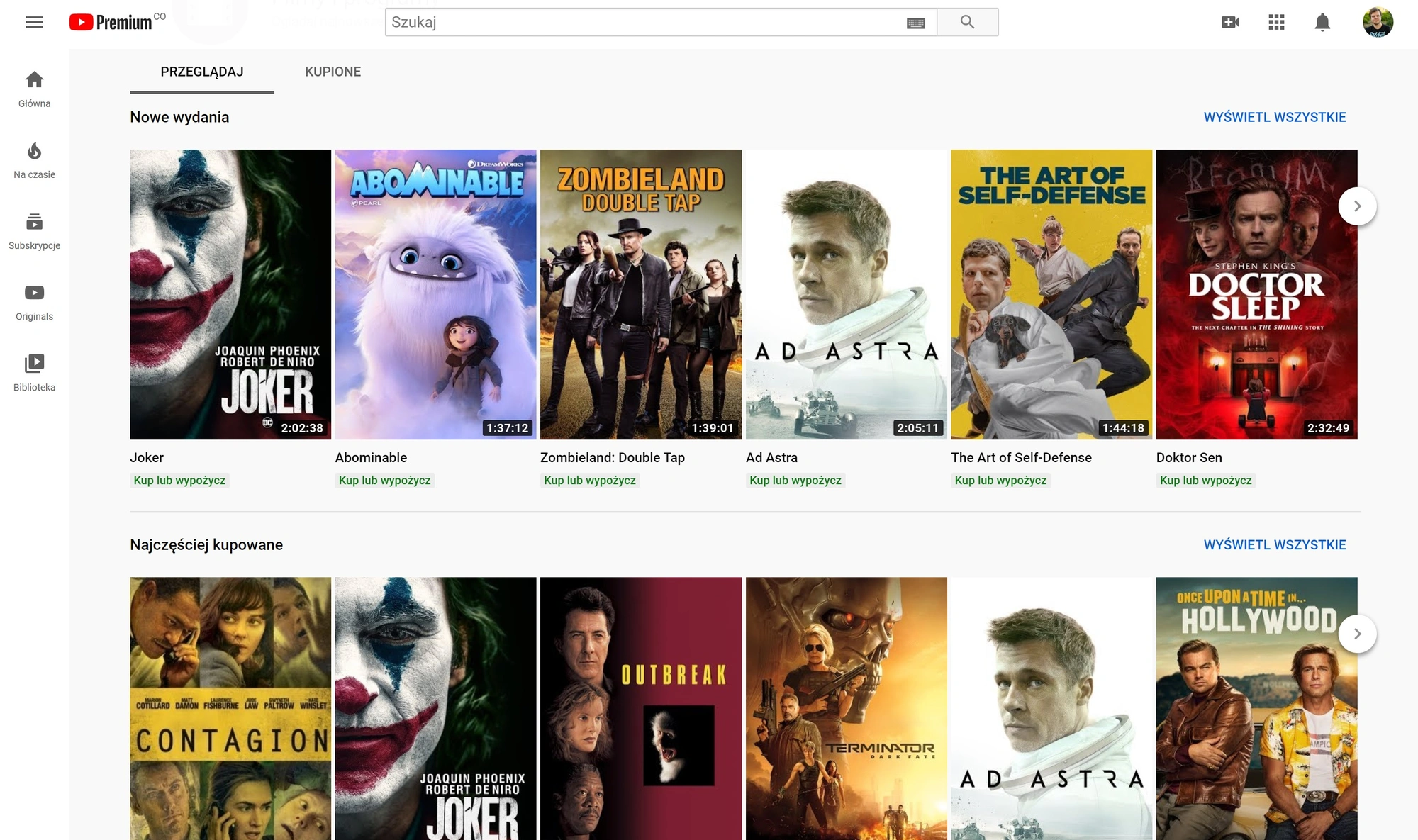Open Biblioteka in the sidebar
This screenshot has height=840, width=1418.
pos(34,373)
